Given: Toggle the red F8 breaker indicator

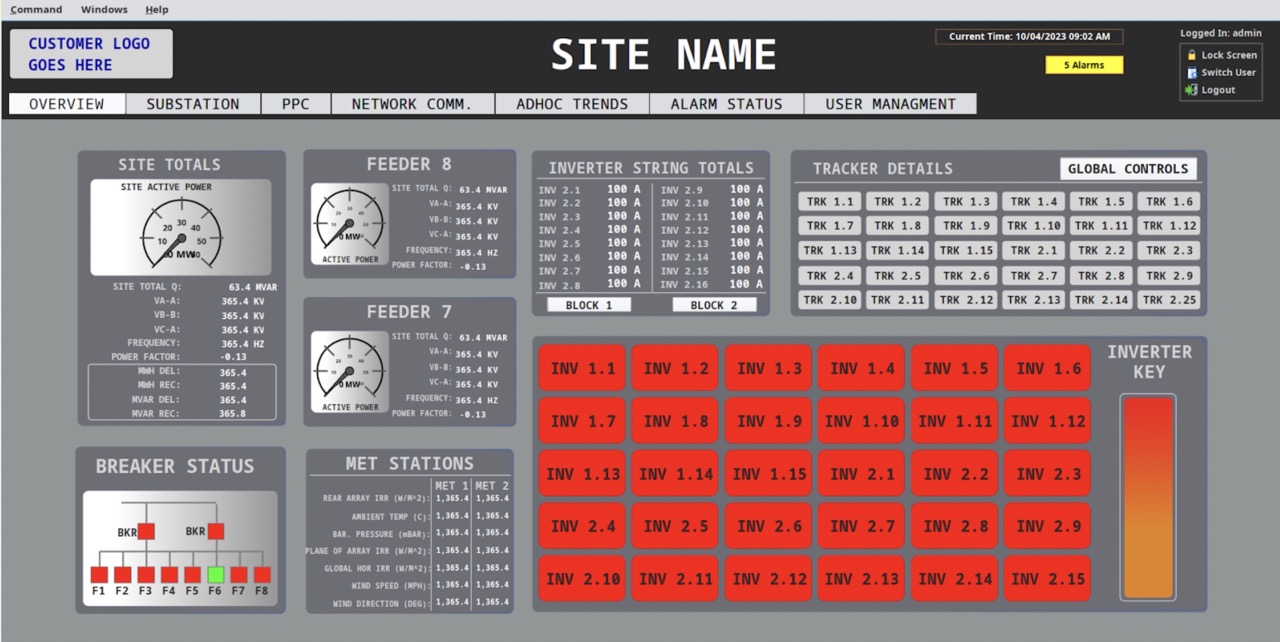Looking at the screenshot, I should coord(262,575).
